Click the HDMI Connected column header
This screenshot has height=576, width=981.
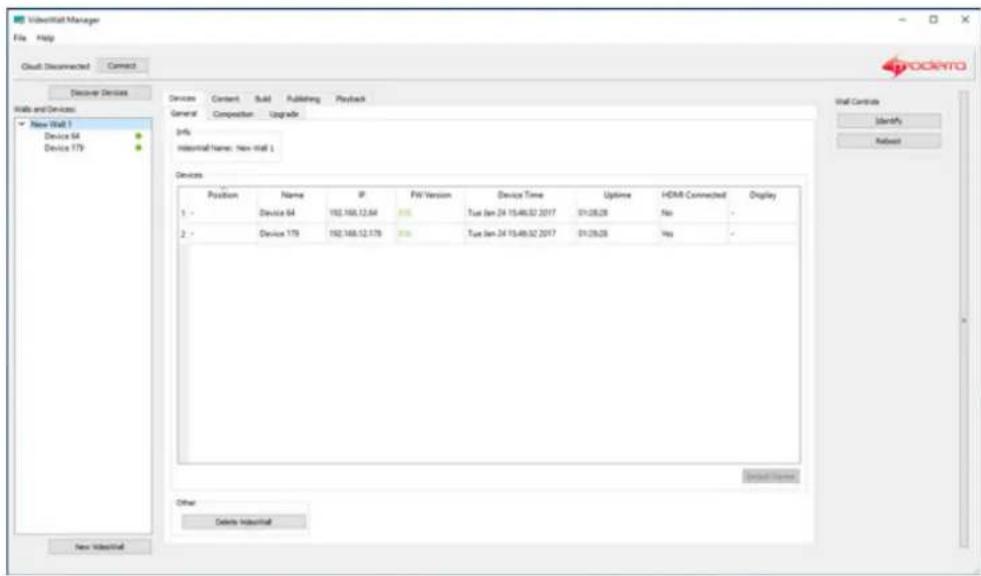(x=694, y=195)
